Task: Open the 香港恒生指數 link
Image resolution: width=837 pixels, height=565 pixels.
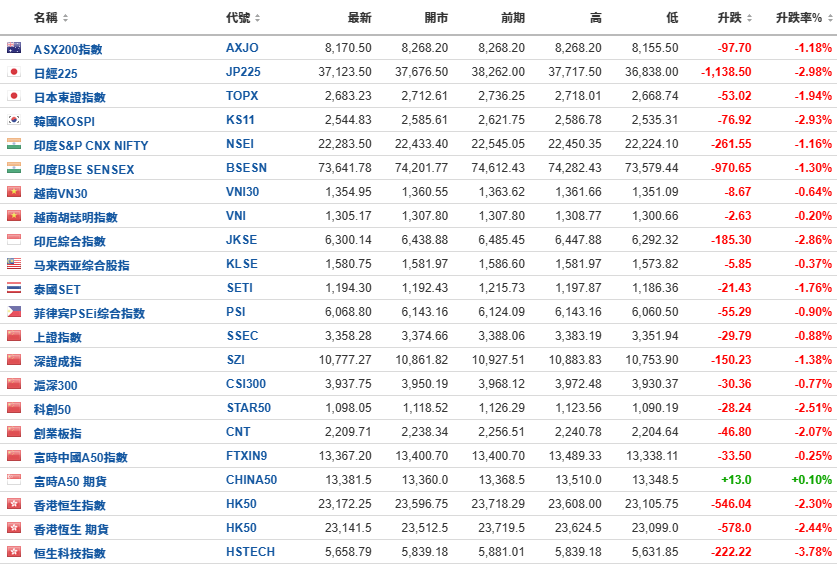Action: coord(69,506)
